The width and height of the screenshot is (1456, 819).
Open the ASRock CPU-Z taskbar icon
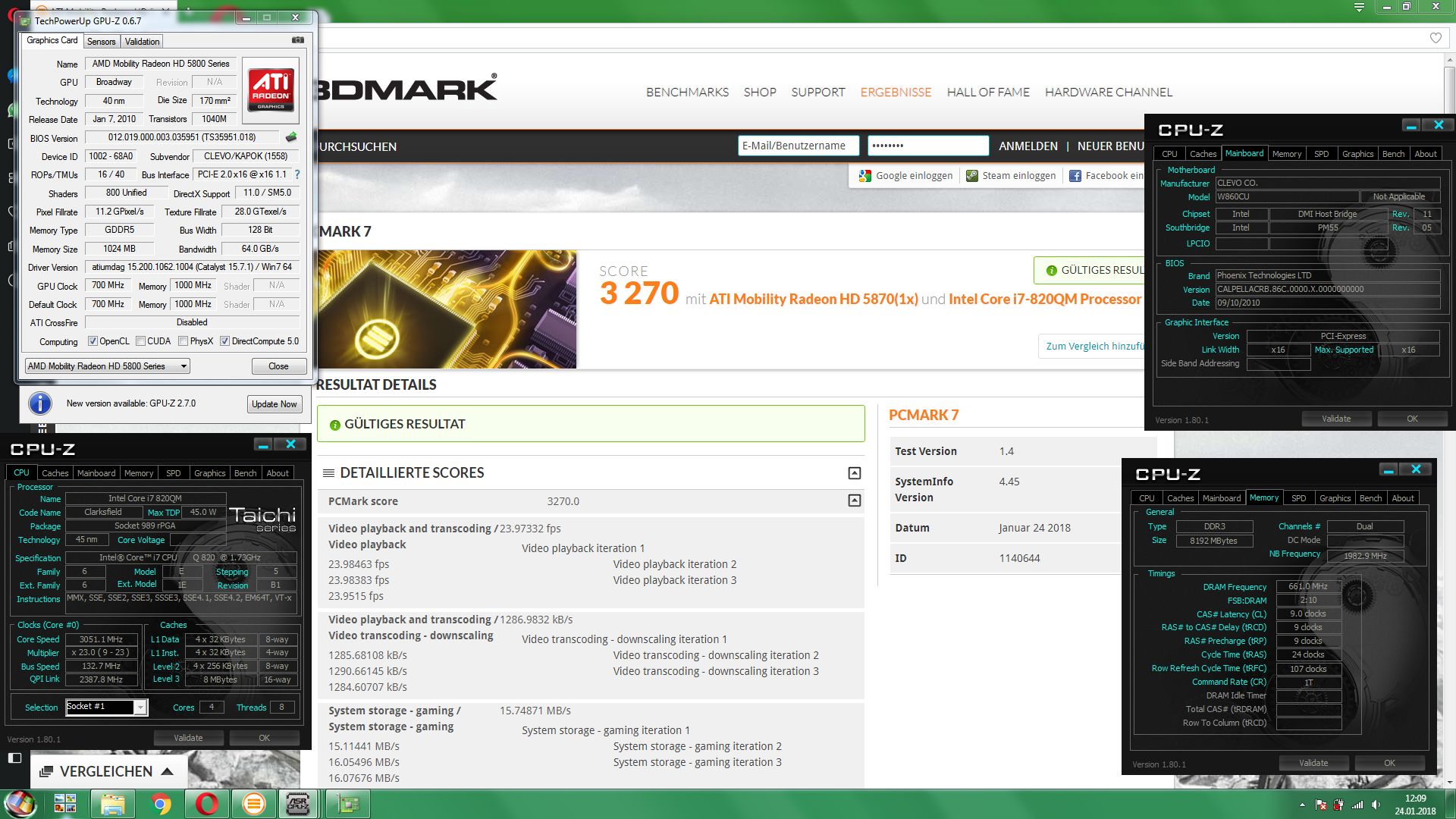coord(298,804)
